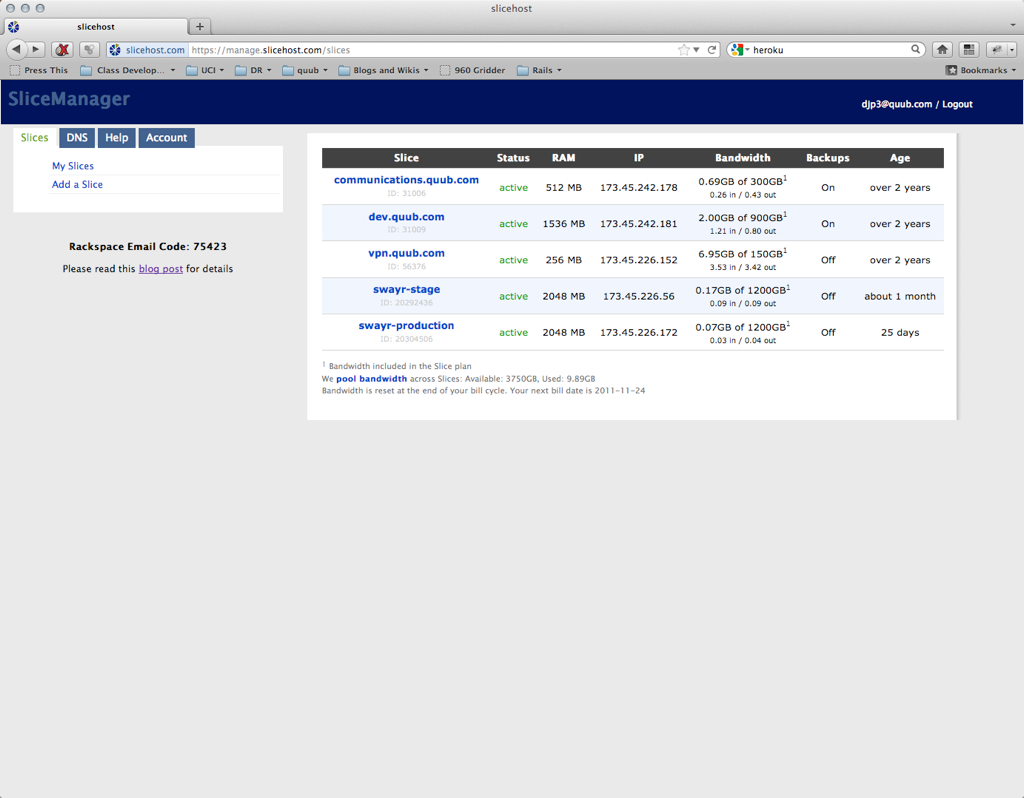
Task: Open a new tab with plus button
Action: pyautogui.click(x=199, y=27)
